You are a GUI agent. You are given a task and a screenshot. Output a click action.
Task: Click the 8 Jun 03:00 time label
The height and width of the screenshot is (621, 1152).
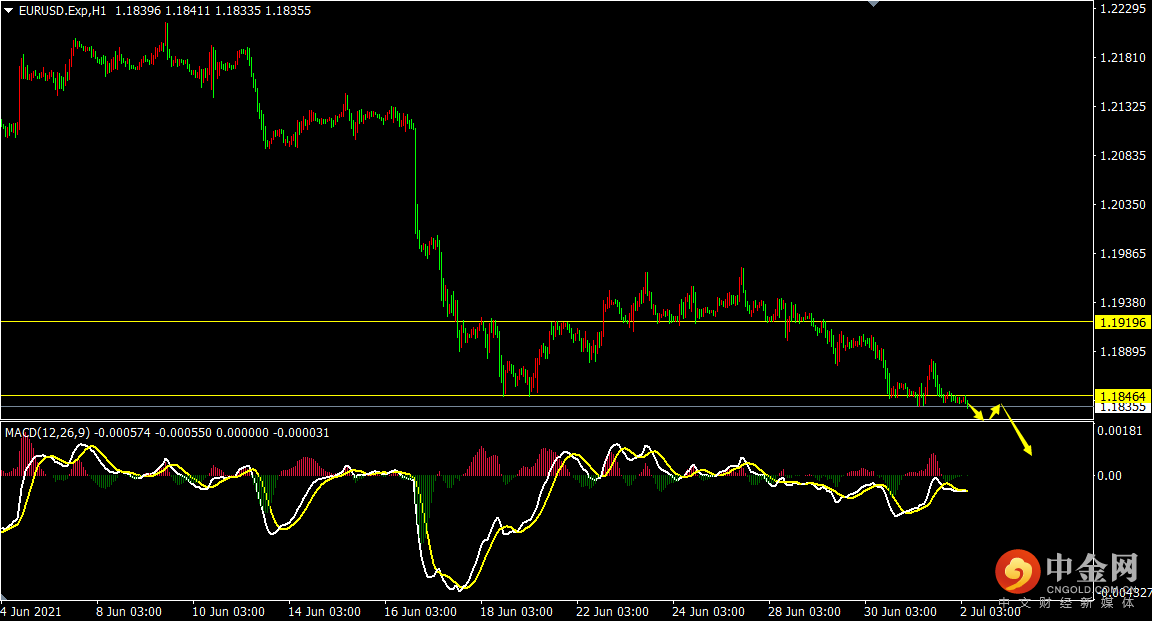tap(129, 611)
